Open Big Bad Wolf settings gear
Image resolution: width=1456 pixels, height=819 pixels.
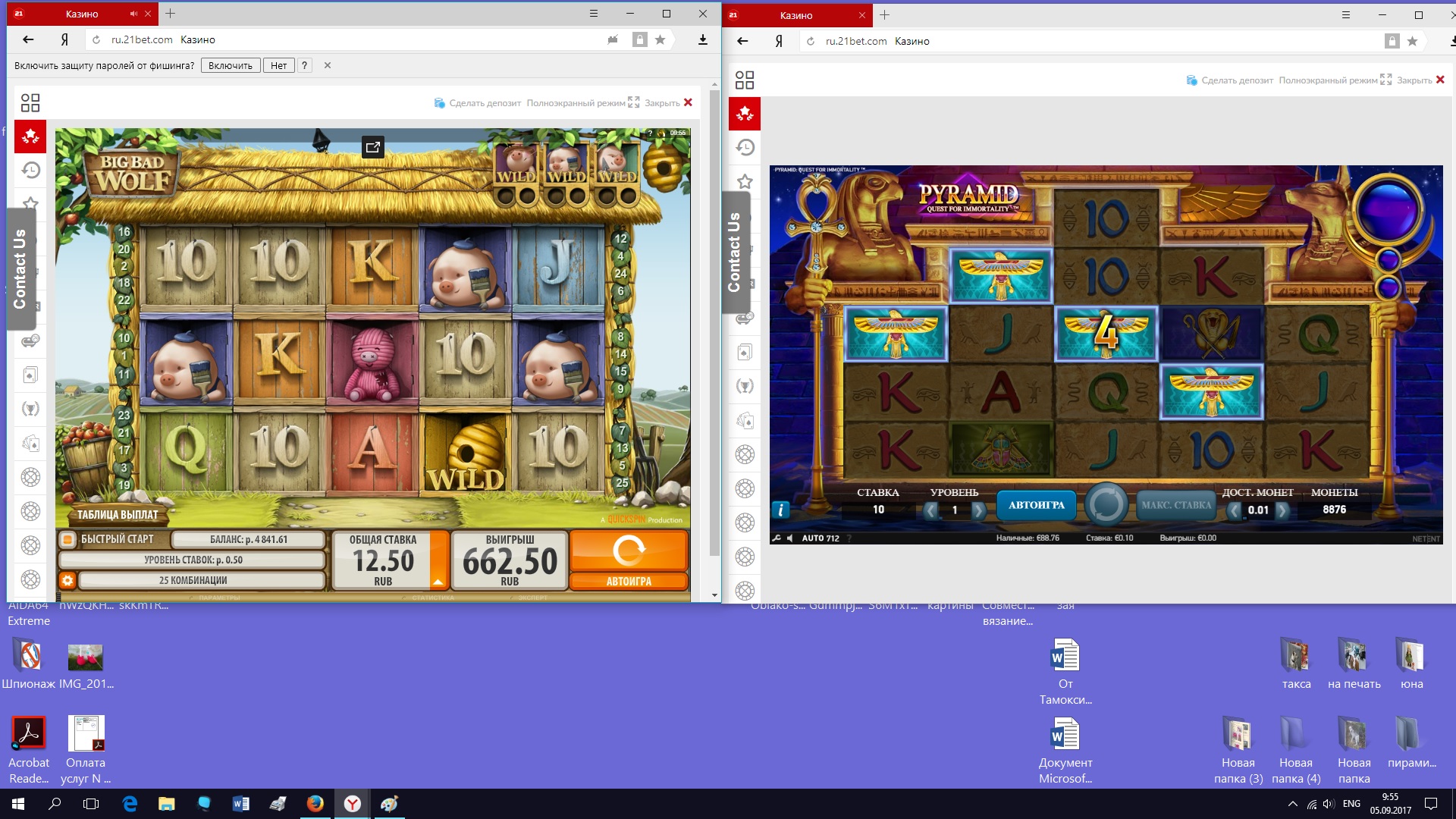pos(67,580)
